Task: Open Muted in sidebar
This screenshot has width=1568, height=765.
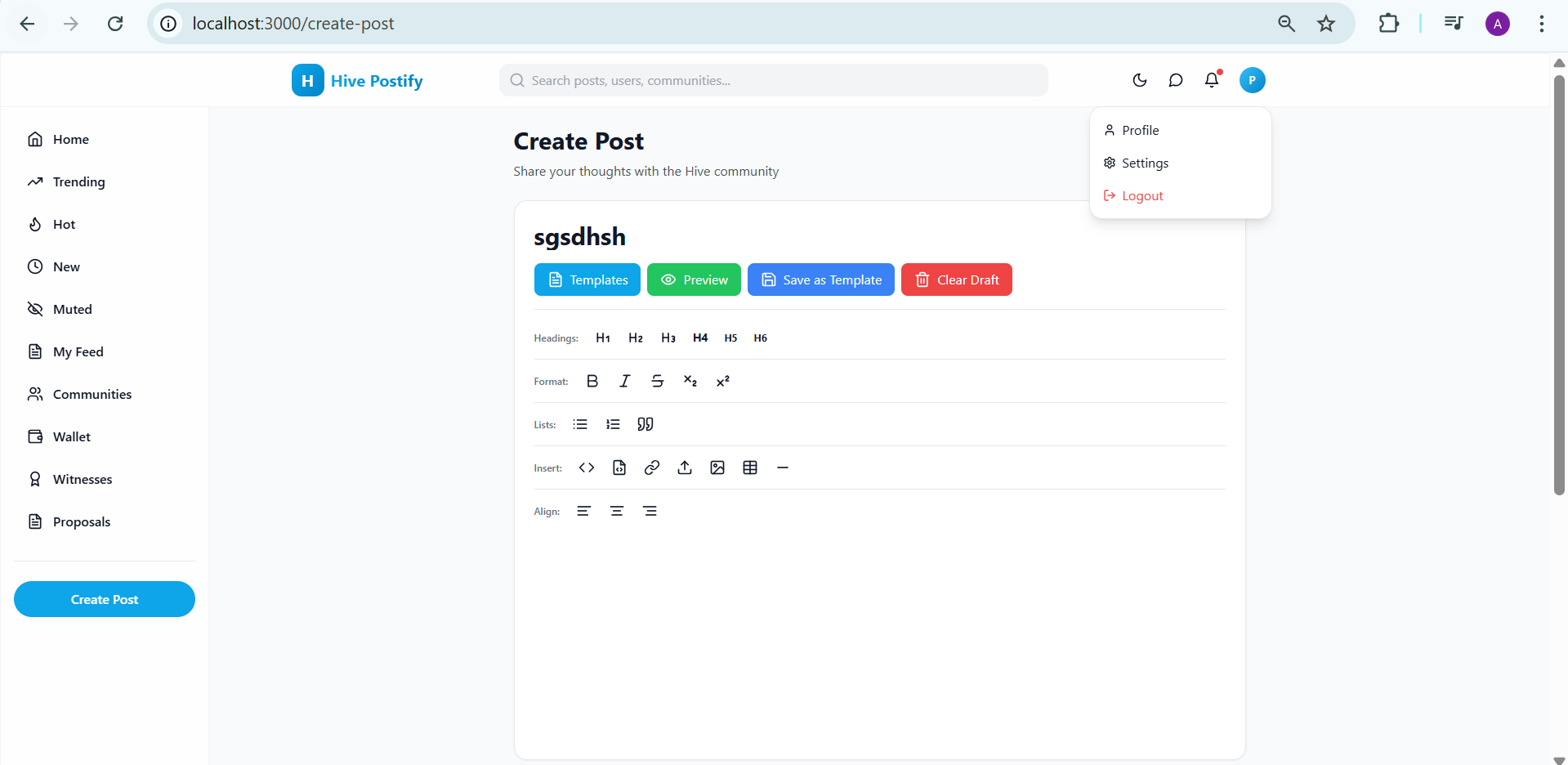Action: [x=105, y=309]
